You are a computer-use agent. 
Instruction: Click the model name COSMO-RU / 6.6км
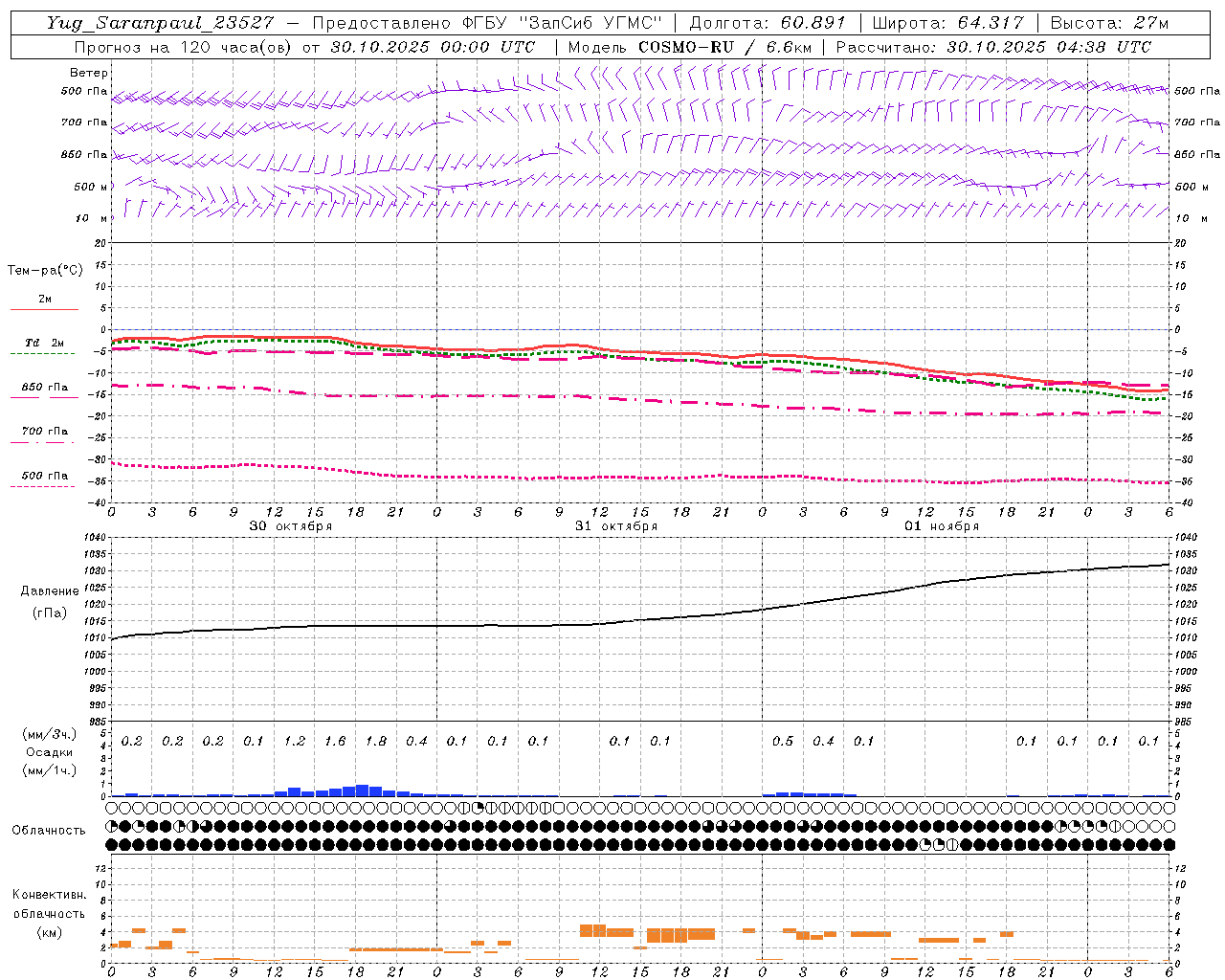(x=724, y=47)
